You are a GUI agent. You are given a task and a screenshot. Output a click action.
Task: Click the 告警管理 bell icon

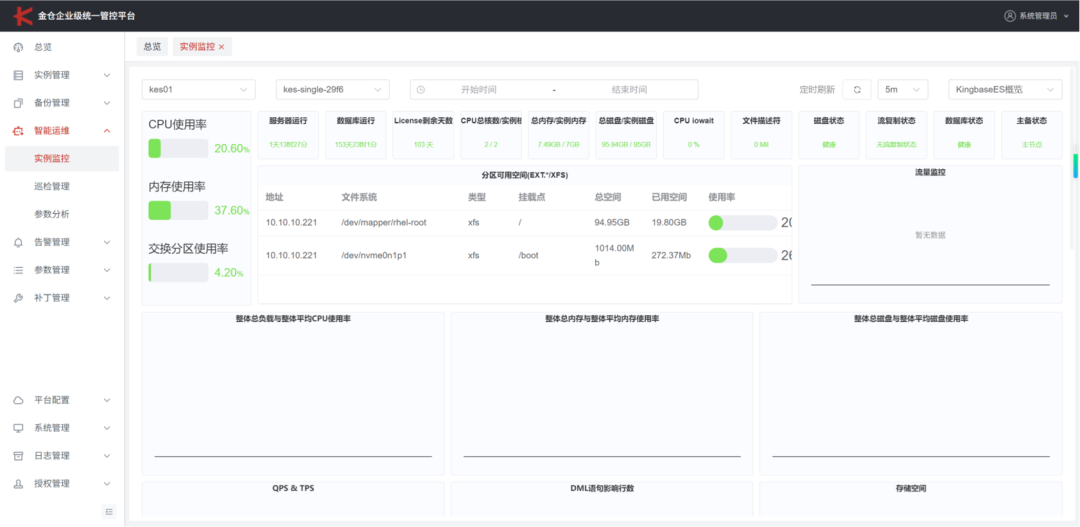[x=19, y=242]
